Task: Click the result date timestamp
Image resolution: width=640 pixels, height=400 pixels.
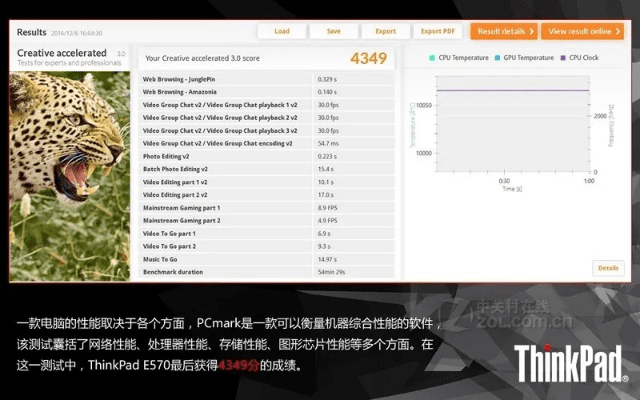Action: [77, 33]
